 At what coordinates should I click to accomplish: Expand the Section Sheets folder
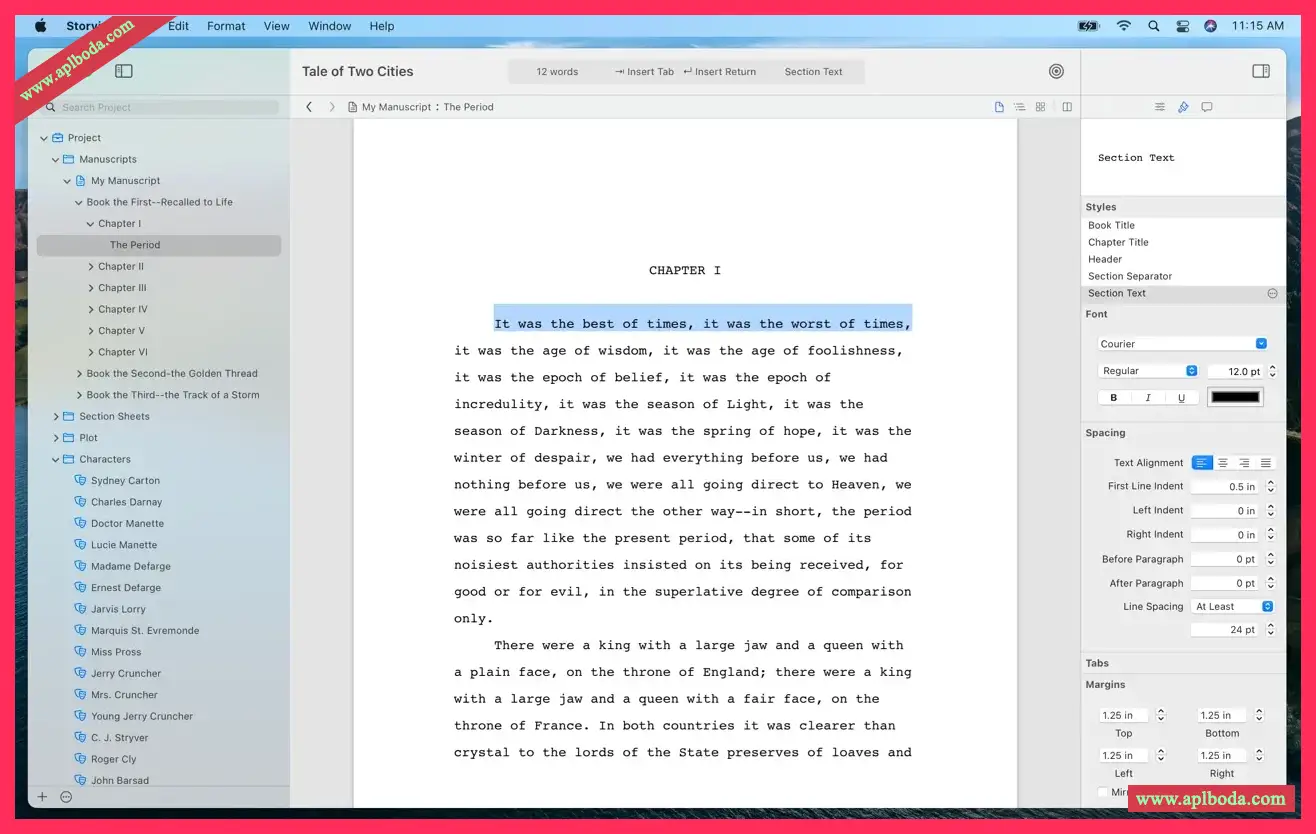56,417
